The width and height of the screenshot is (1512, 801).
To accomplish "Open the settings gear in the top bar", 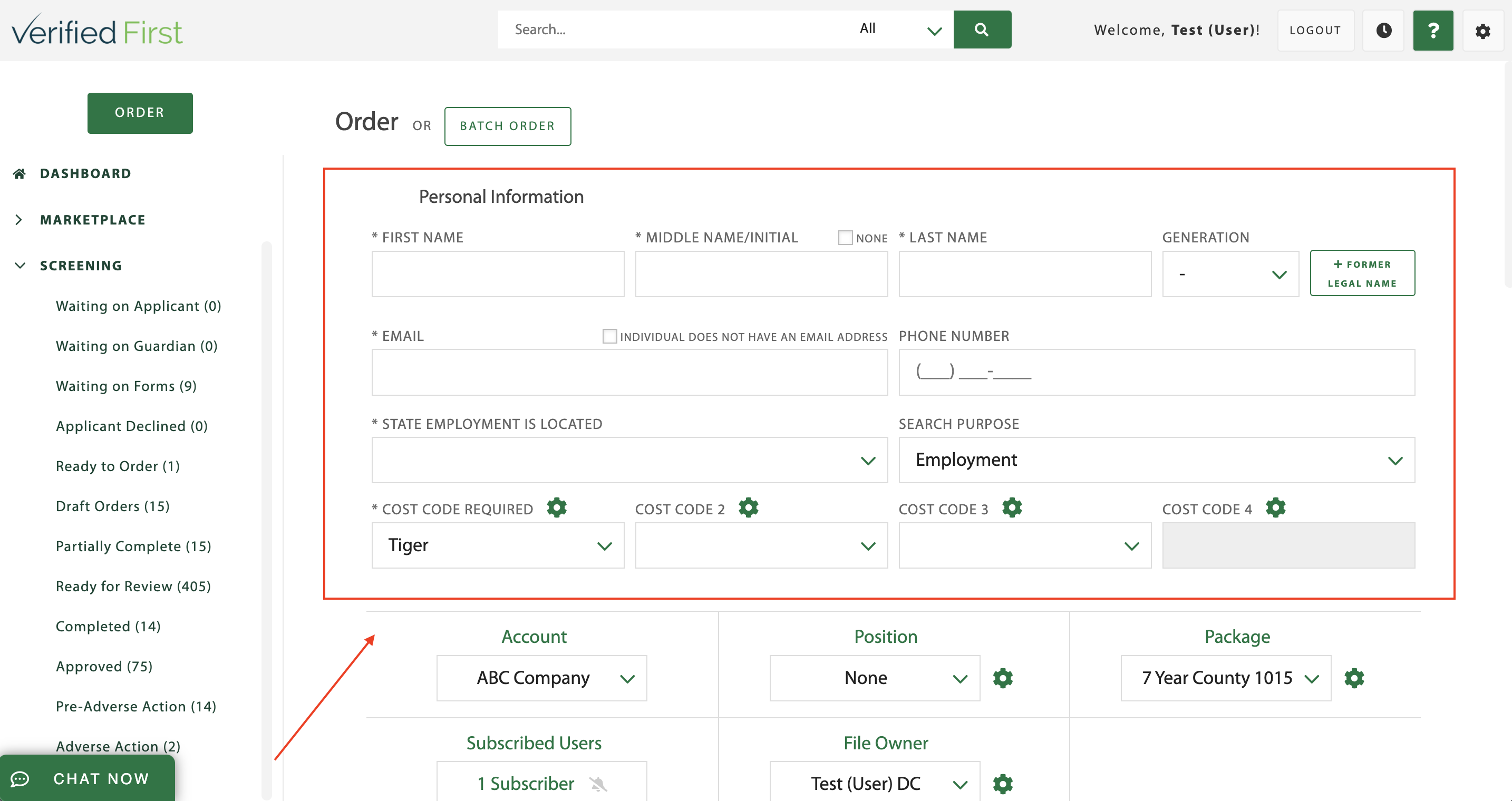I will pos(1484,31).
